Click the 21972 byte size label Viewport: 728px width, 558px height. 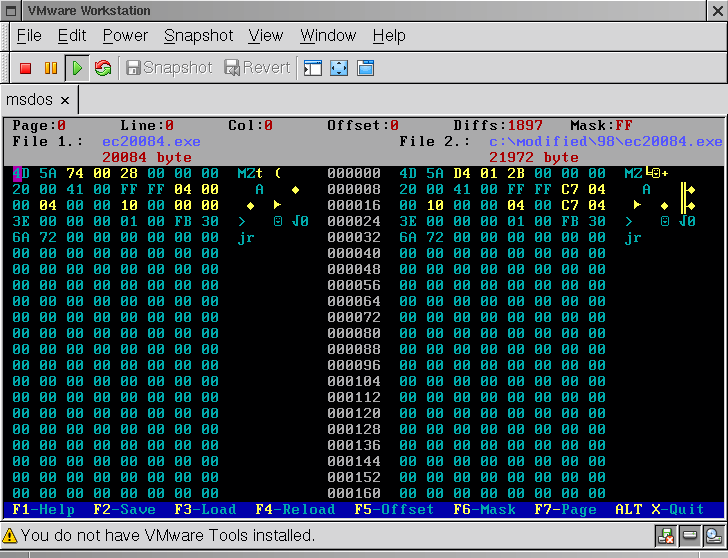(x=534, y=157)
